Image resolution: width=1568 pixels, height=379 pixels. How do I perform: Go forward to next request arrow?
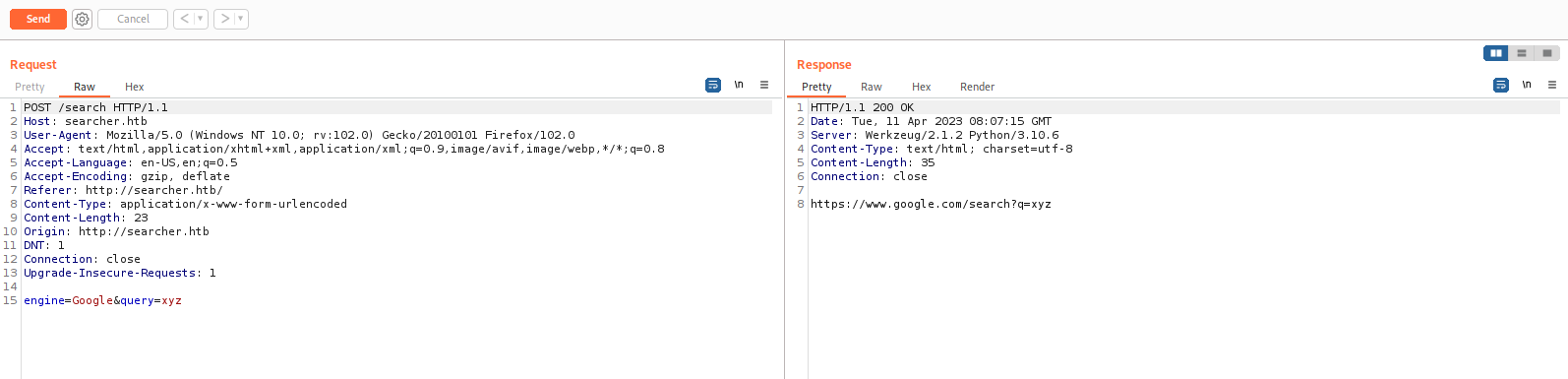click(224, 19)
